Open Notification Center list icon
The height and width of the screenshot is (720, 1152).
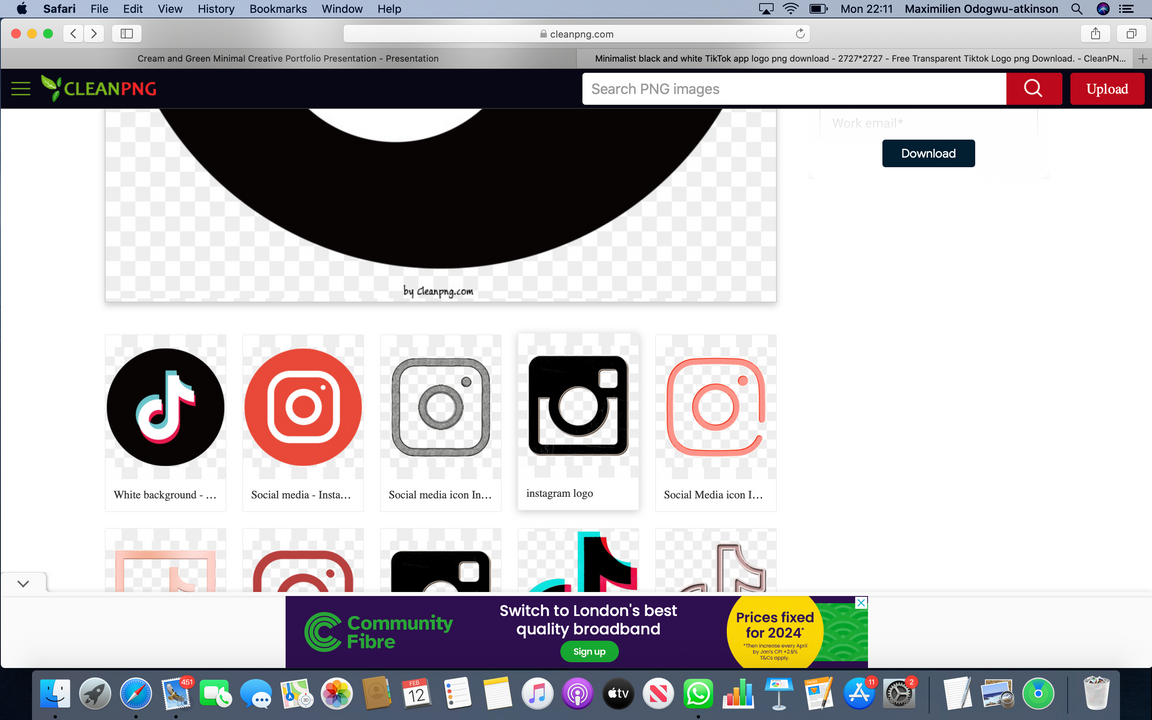[x=1126, y=9]
